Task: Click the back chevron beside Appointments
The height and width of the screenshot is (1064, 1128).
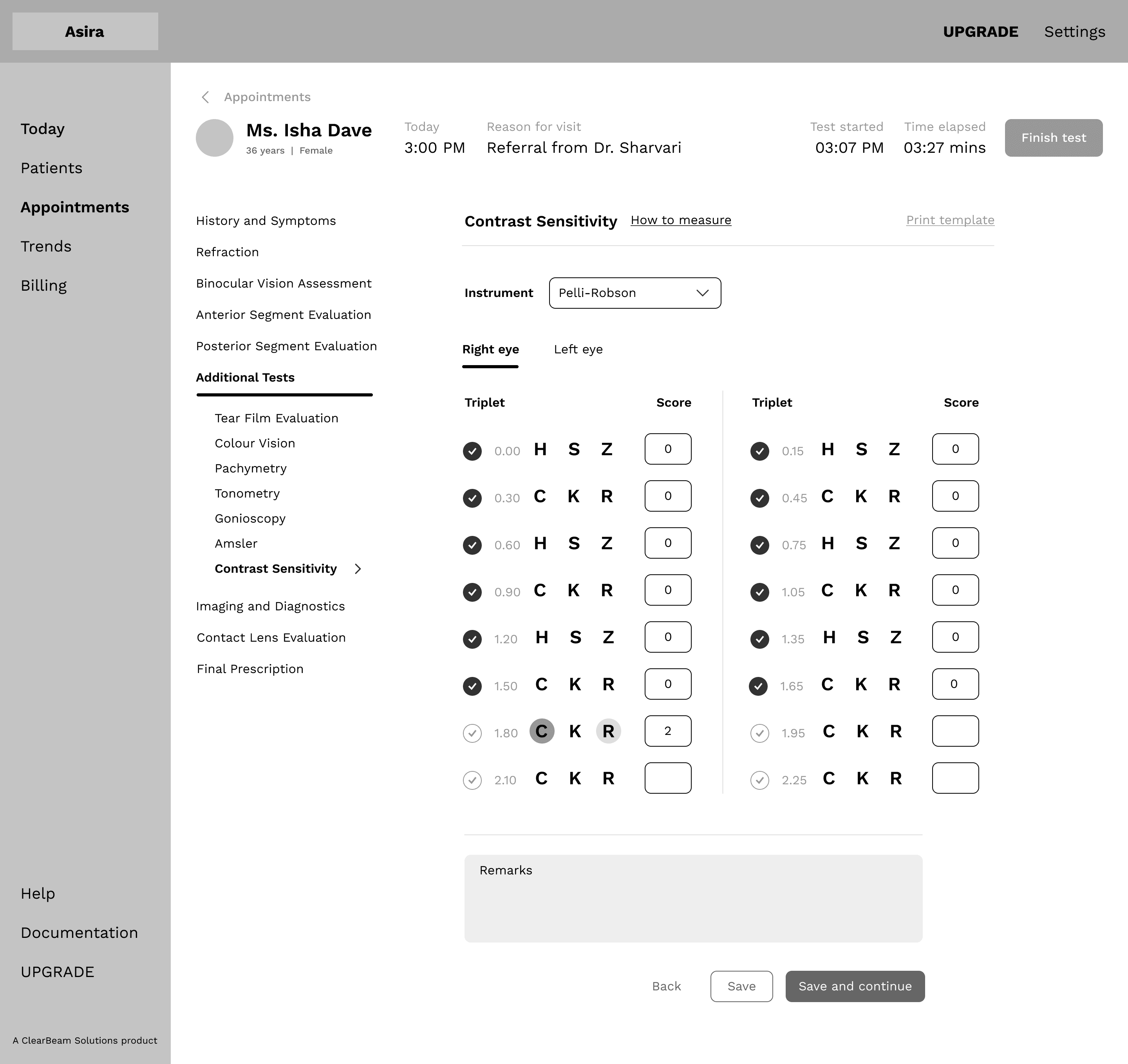Action: [x=205, y=97]
